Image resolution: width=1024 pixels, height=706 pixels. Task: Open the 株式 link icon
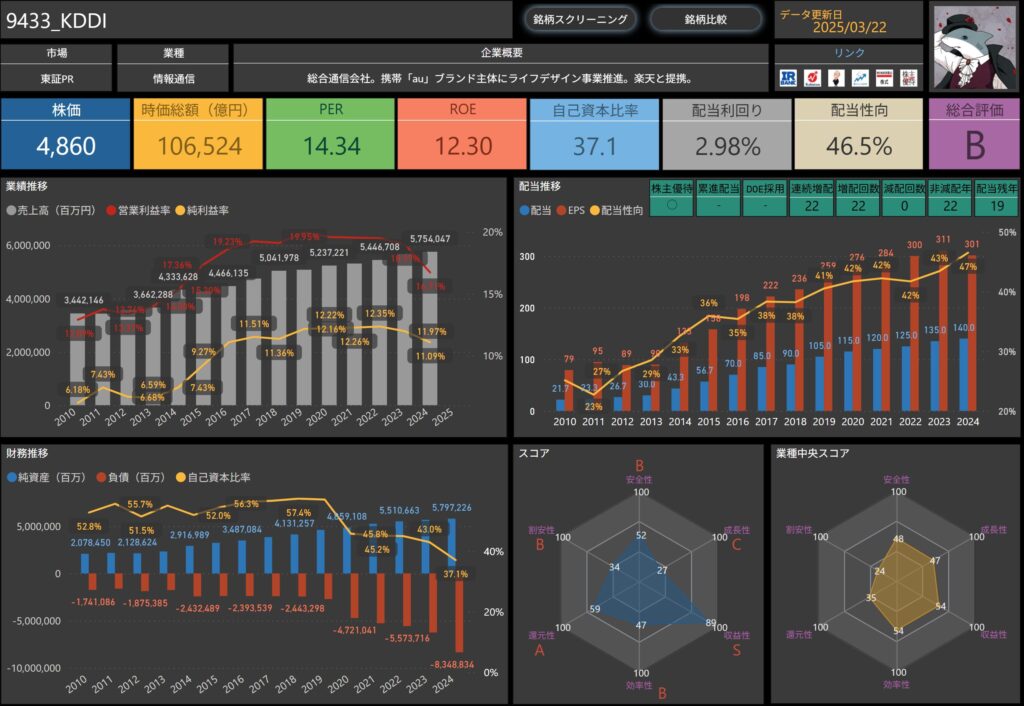click(x=884, y=78)
